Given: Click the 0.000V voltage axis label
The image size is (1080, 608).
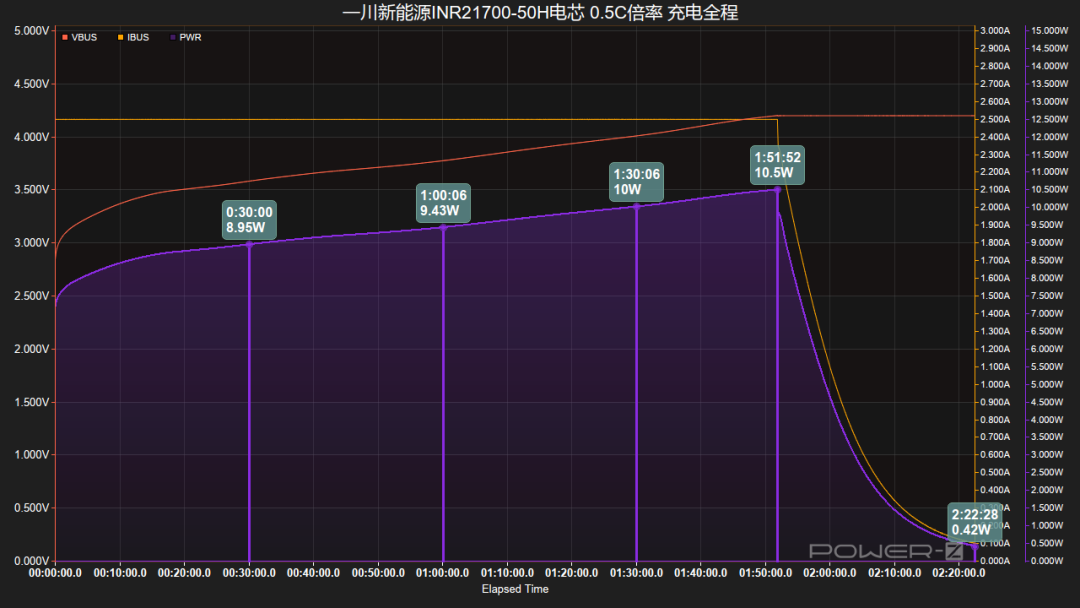Looking at the screenshot, I should point(32,561).
